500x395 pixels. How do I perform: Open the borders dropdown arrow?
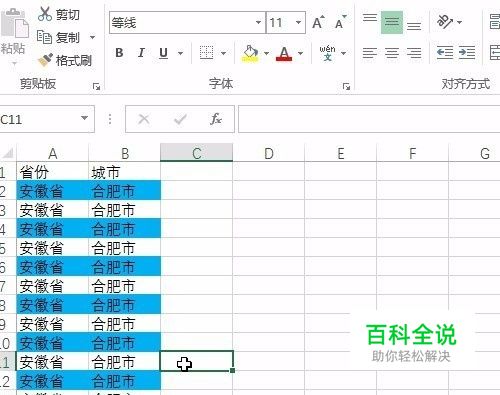224,53
